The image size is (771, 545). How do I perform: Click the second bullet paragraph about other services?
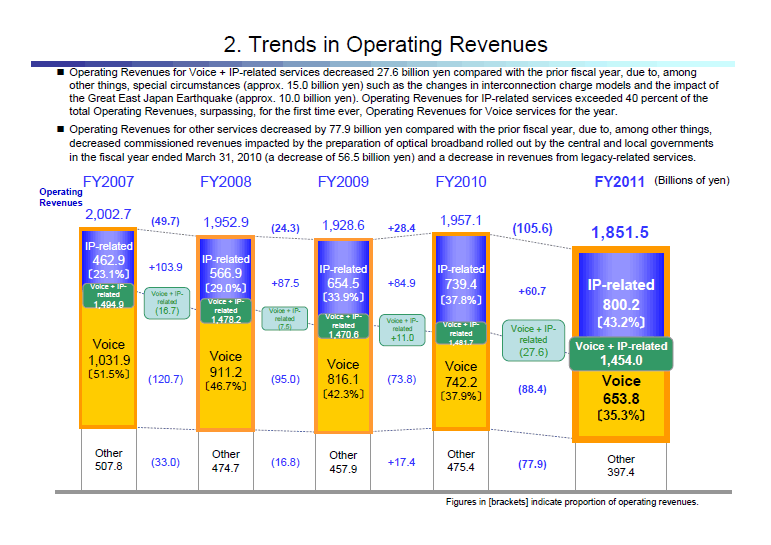point(392,143)
